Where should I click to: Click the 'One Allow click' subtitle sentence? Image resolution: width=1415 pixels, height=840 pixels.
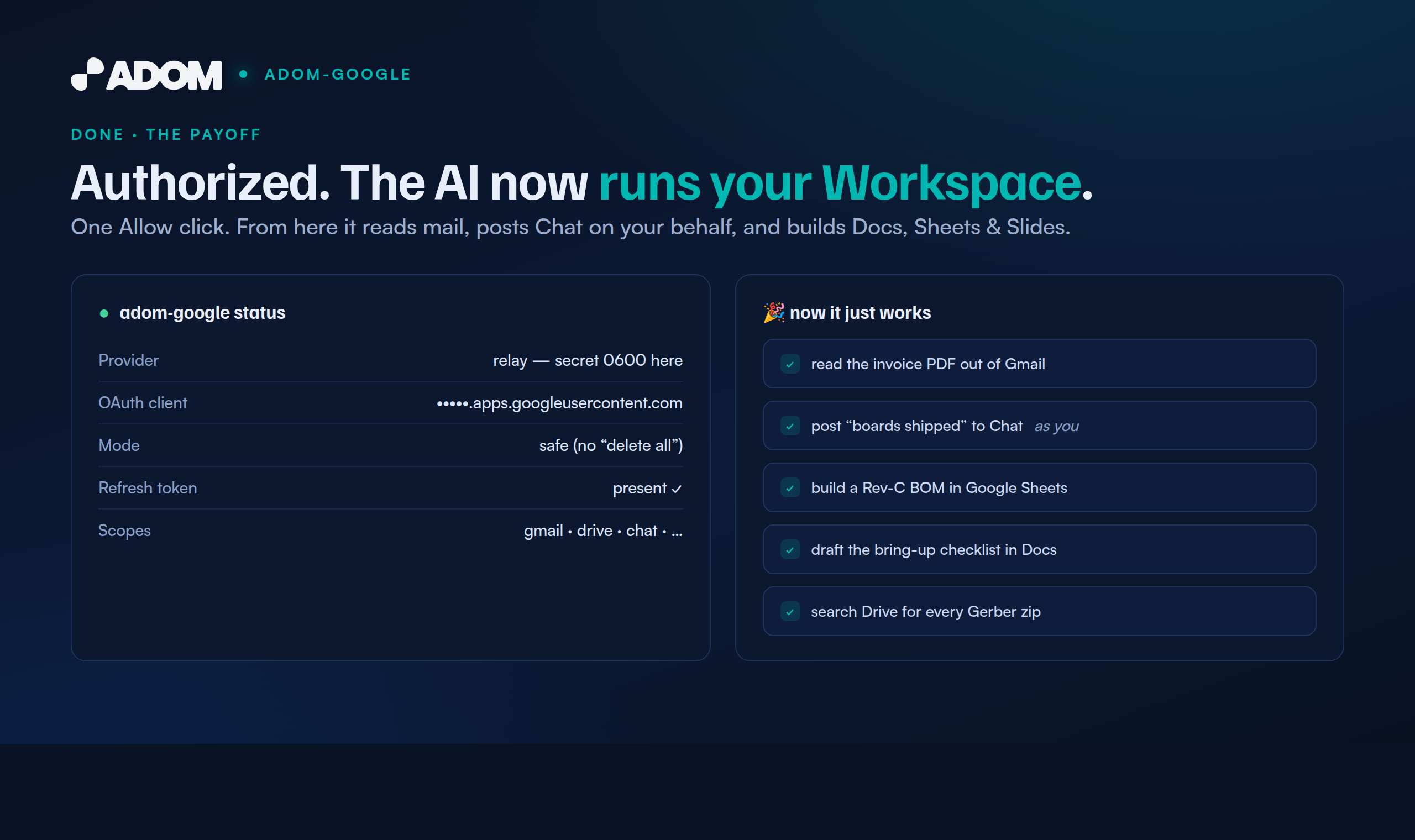[570, 227]
